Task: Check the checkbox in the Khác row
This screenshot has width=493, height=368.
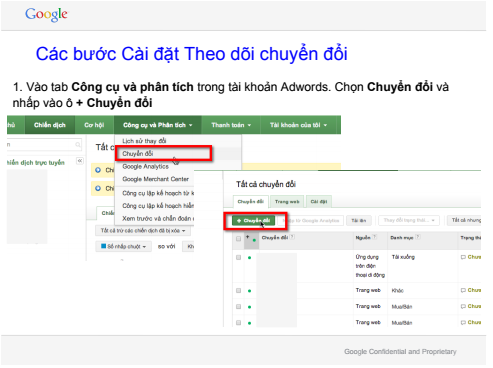Action: click(238, 291)
